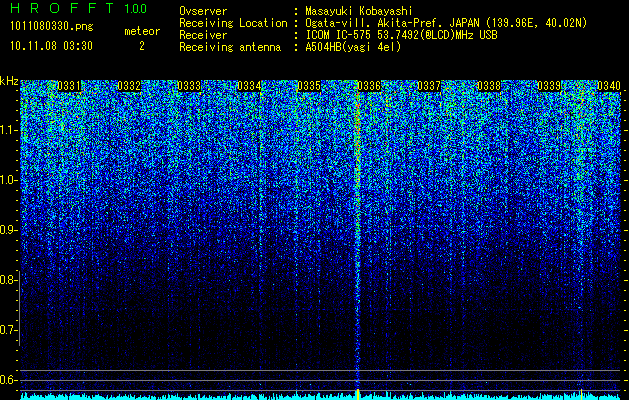Click the file name 1011080330.png
Screen dimensions: 629x400
(51, 27)
